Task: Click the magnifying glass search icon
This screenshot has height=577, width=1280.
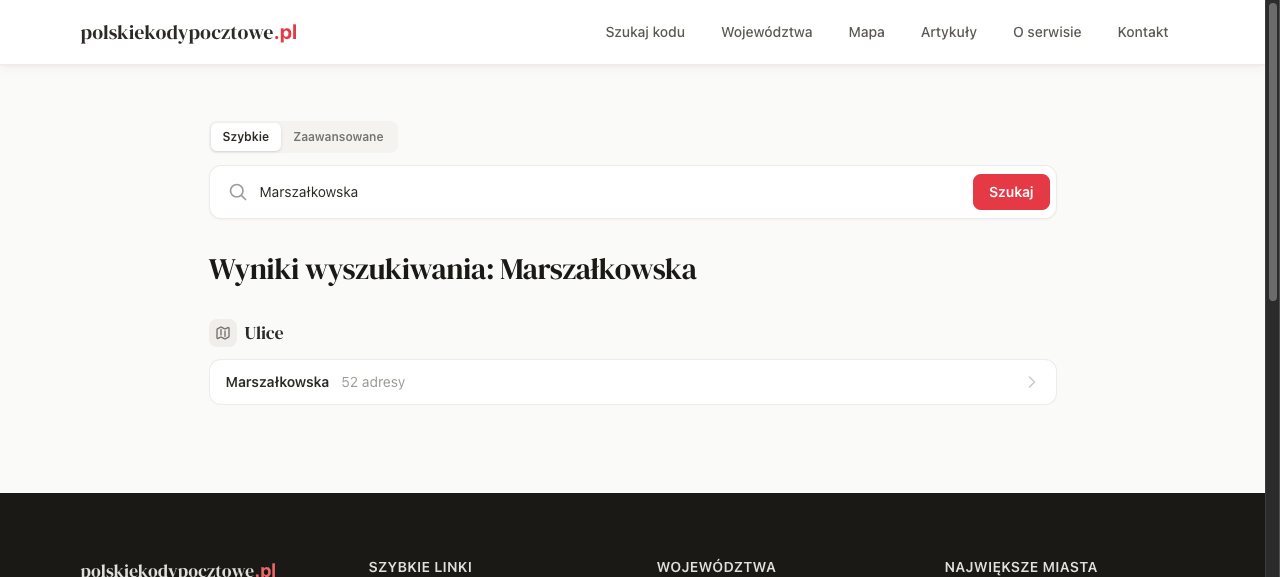Action: click(x=238, y=192)
